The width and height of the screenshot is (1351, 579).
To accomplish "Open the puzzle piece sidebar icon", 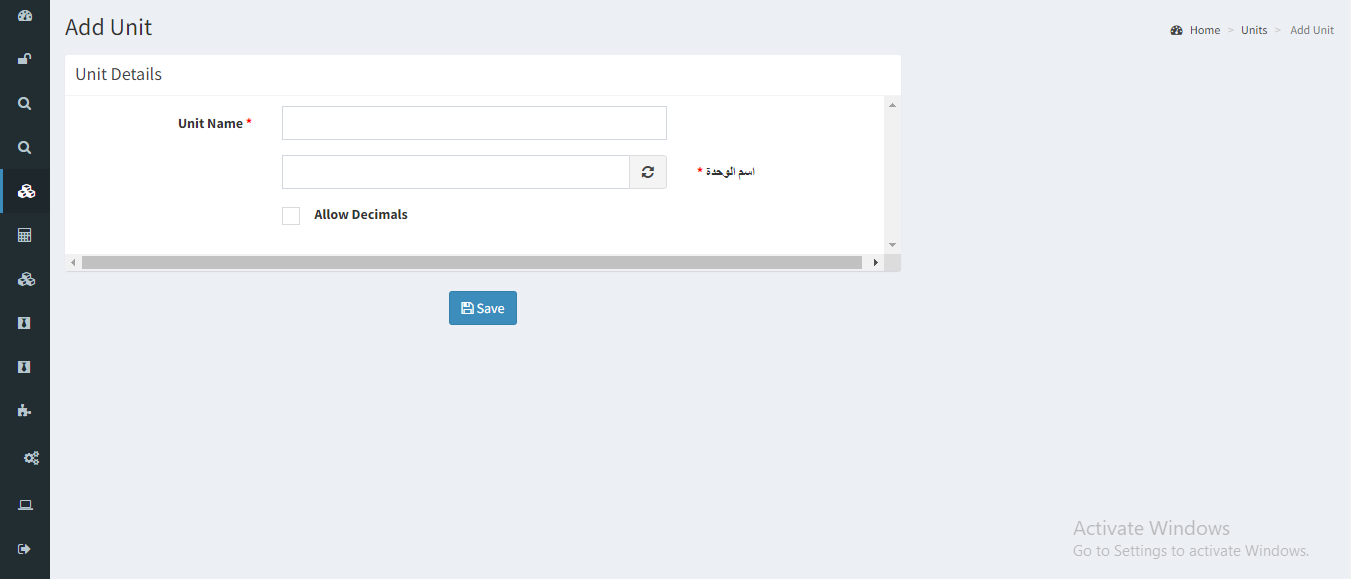I will (25, 410).
